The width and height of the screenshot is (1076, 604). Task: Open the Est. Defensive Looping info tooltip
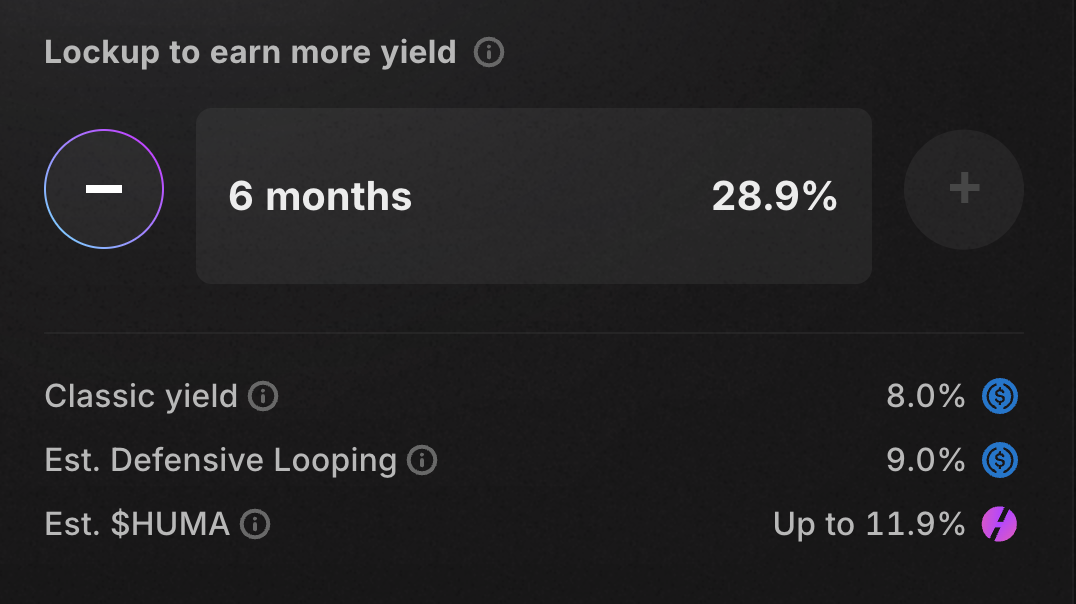tap(421, 462)
